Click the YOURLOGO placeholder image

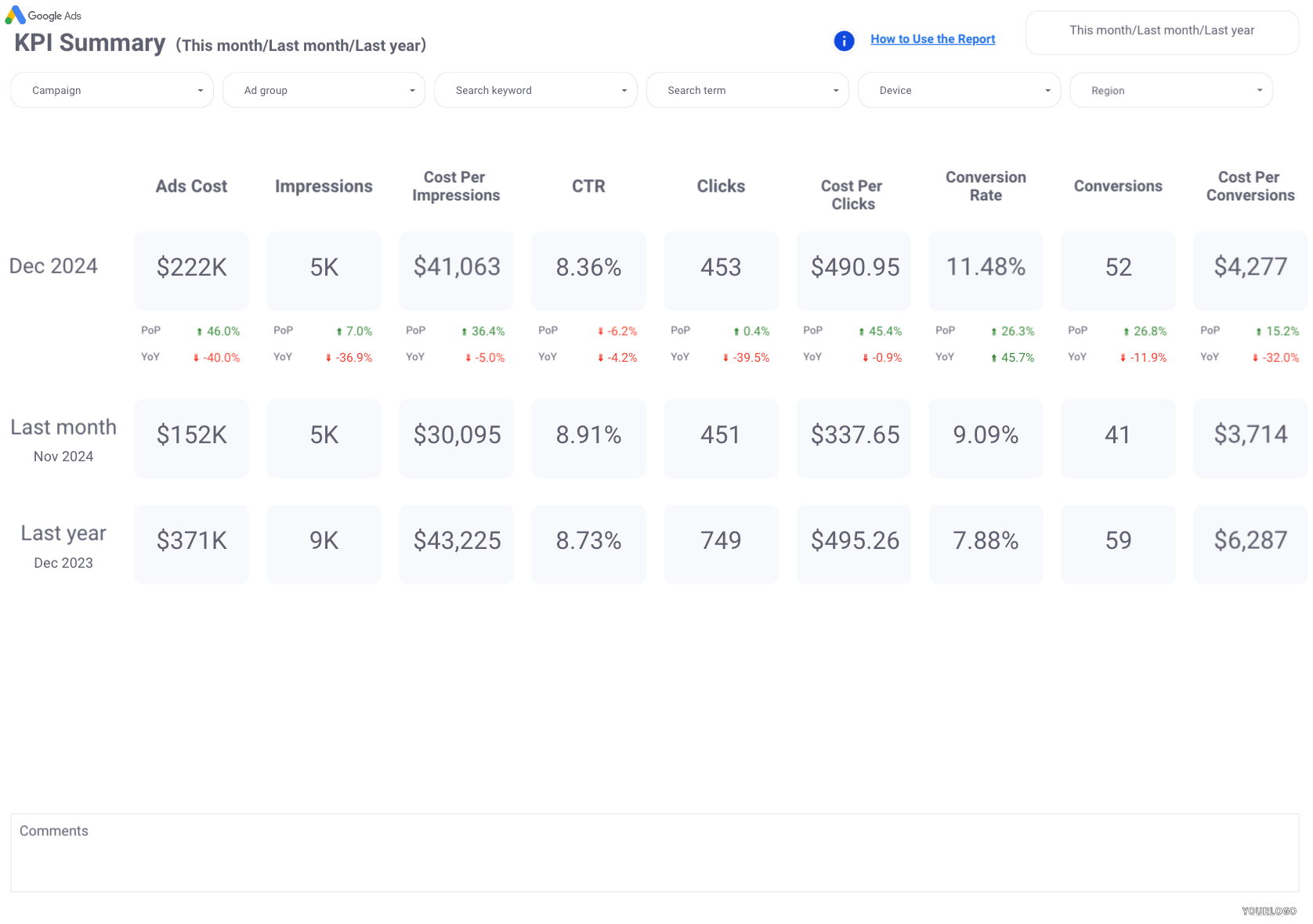click(x=1268, y=911)
